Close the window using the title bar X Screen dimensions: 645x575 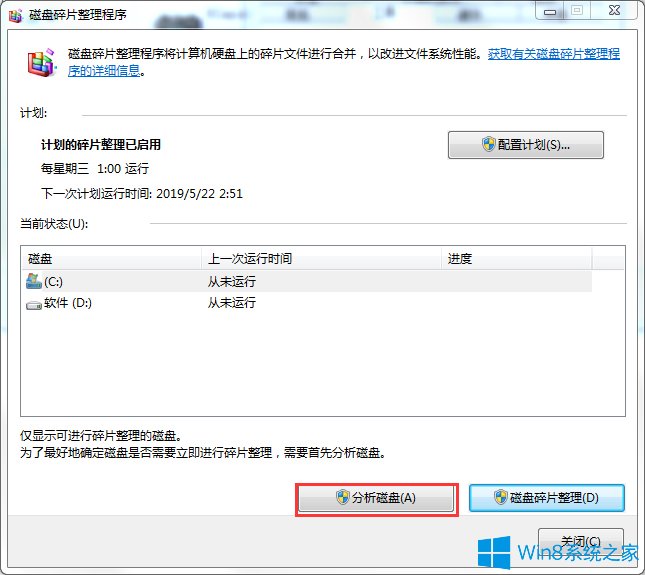[x=614, y=10]
